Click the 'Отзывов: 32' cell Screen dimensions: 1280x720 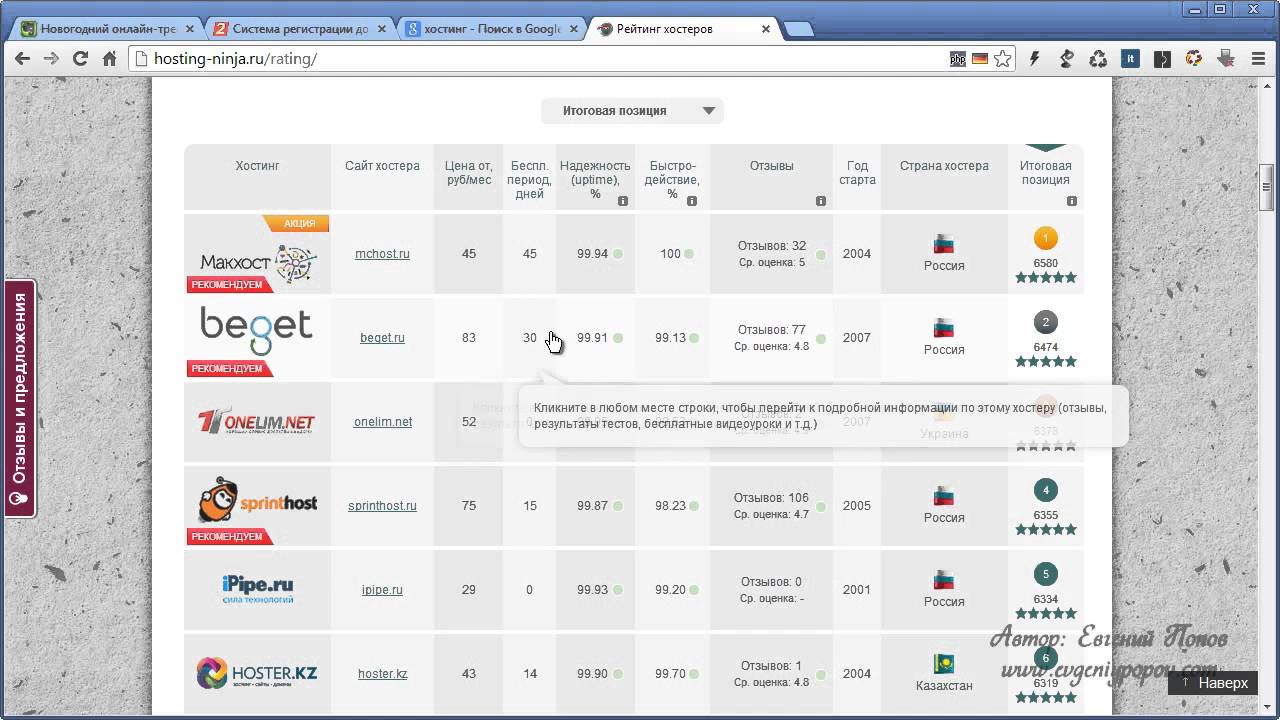coord(771,254)
